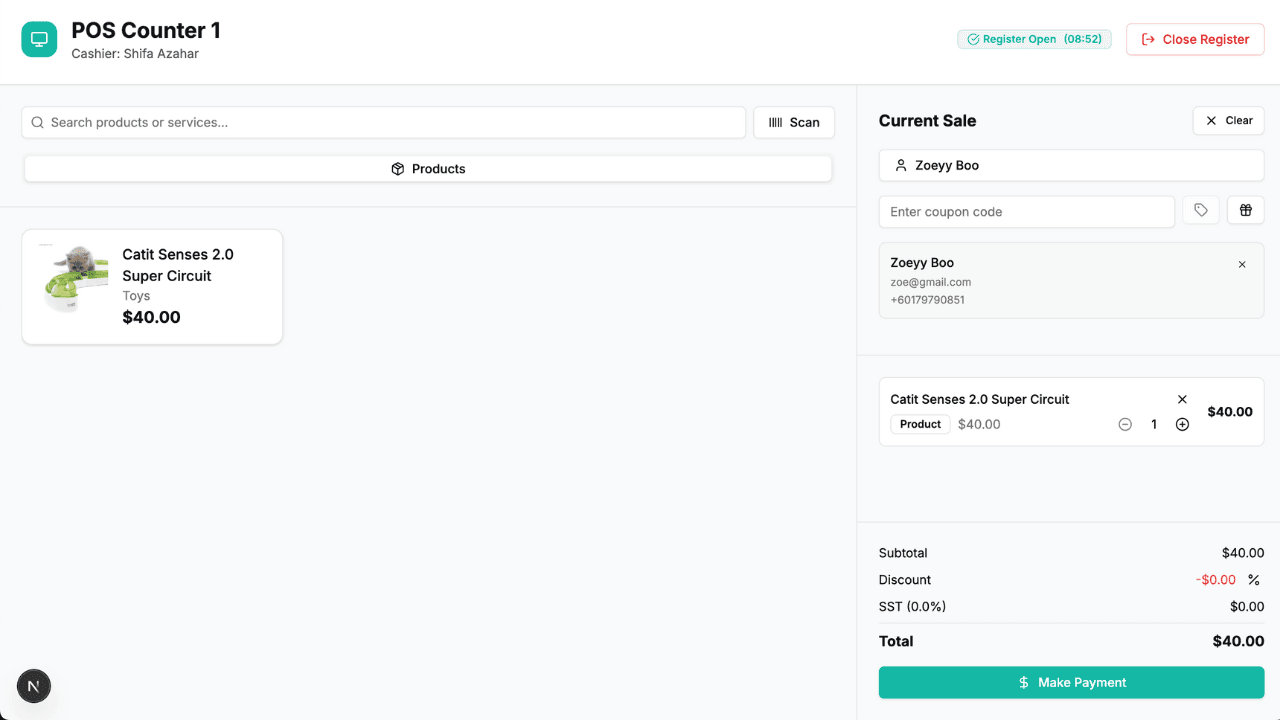1280x720 pixels.
Task: Click the teal POS monitor icon in header
Action: click(38, 39)
